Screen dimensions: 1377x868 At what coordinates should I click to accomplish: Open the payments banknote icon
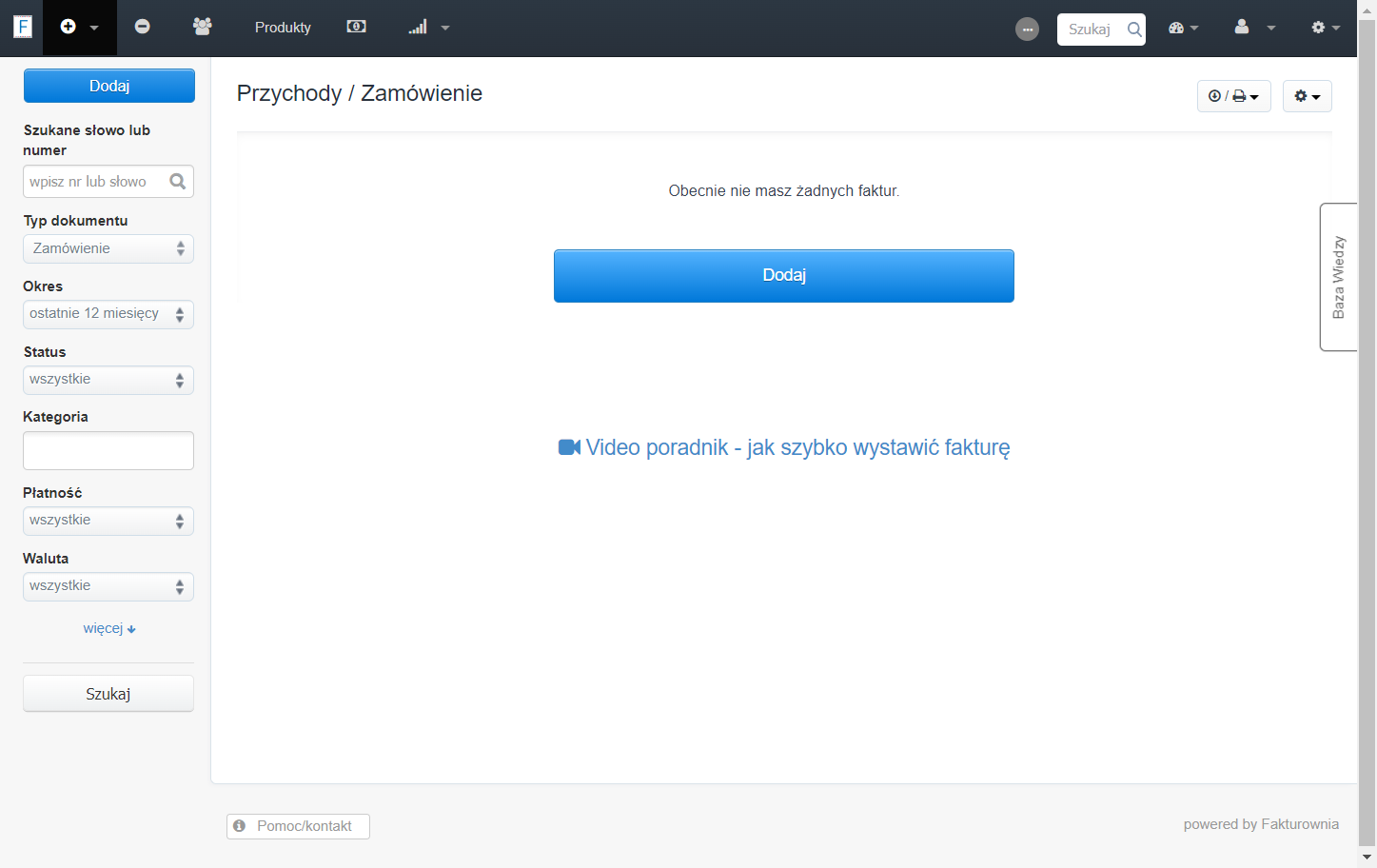click(x=357, y=27)
